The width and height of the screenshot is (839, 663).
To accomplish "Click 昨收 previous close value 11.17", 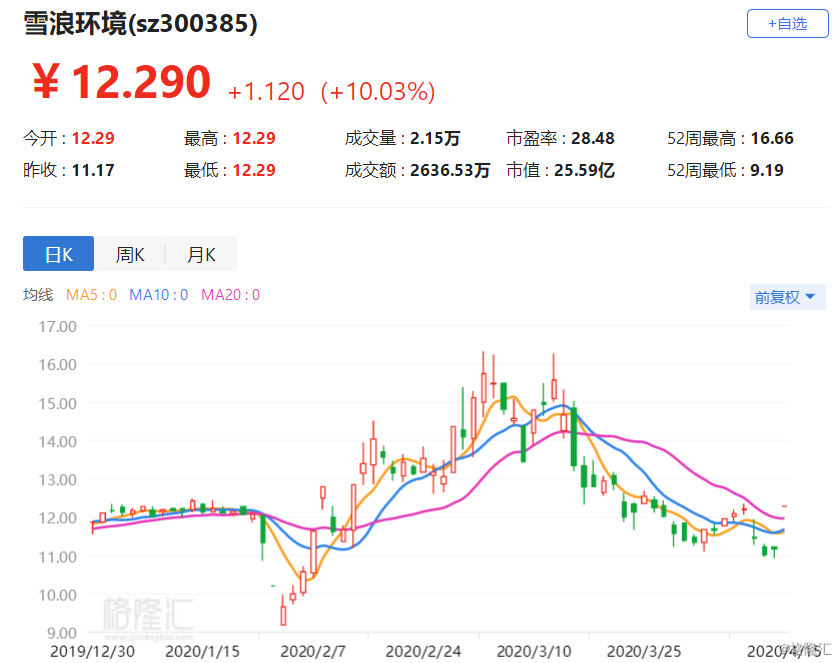I will (93, 170).
